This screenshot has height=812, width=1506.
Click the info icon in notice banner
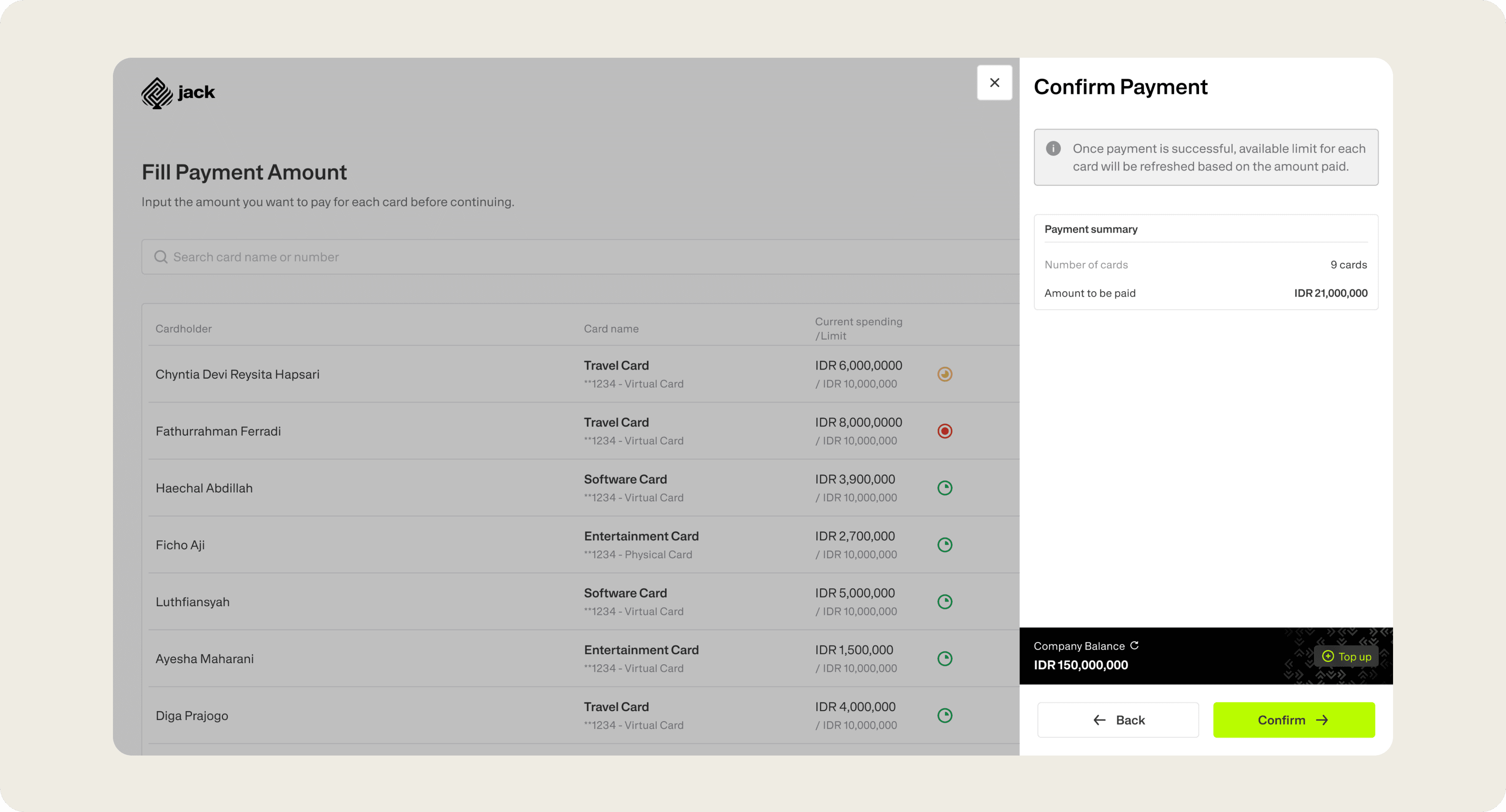(1053, 149)
